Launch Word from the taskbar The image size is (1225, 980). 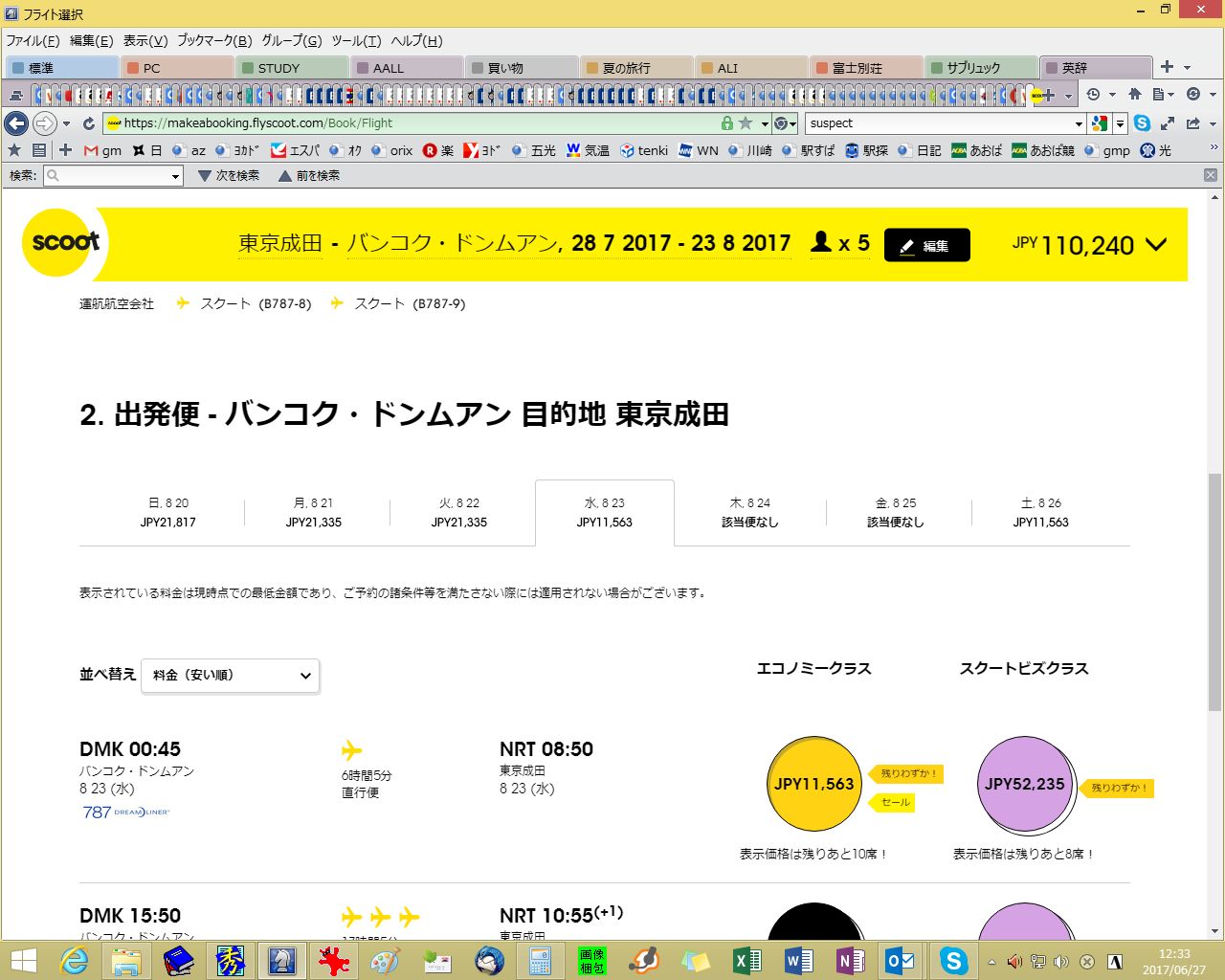(798, 960)
